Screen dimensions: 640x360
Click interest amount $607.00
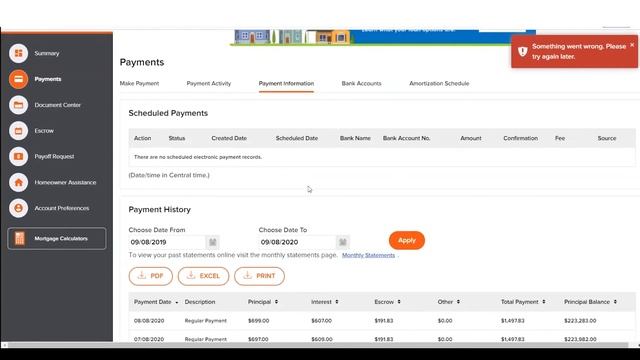point(322,321)
